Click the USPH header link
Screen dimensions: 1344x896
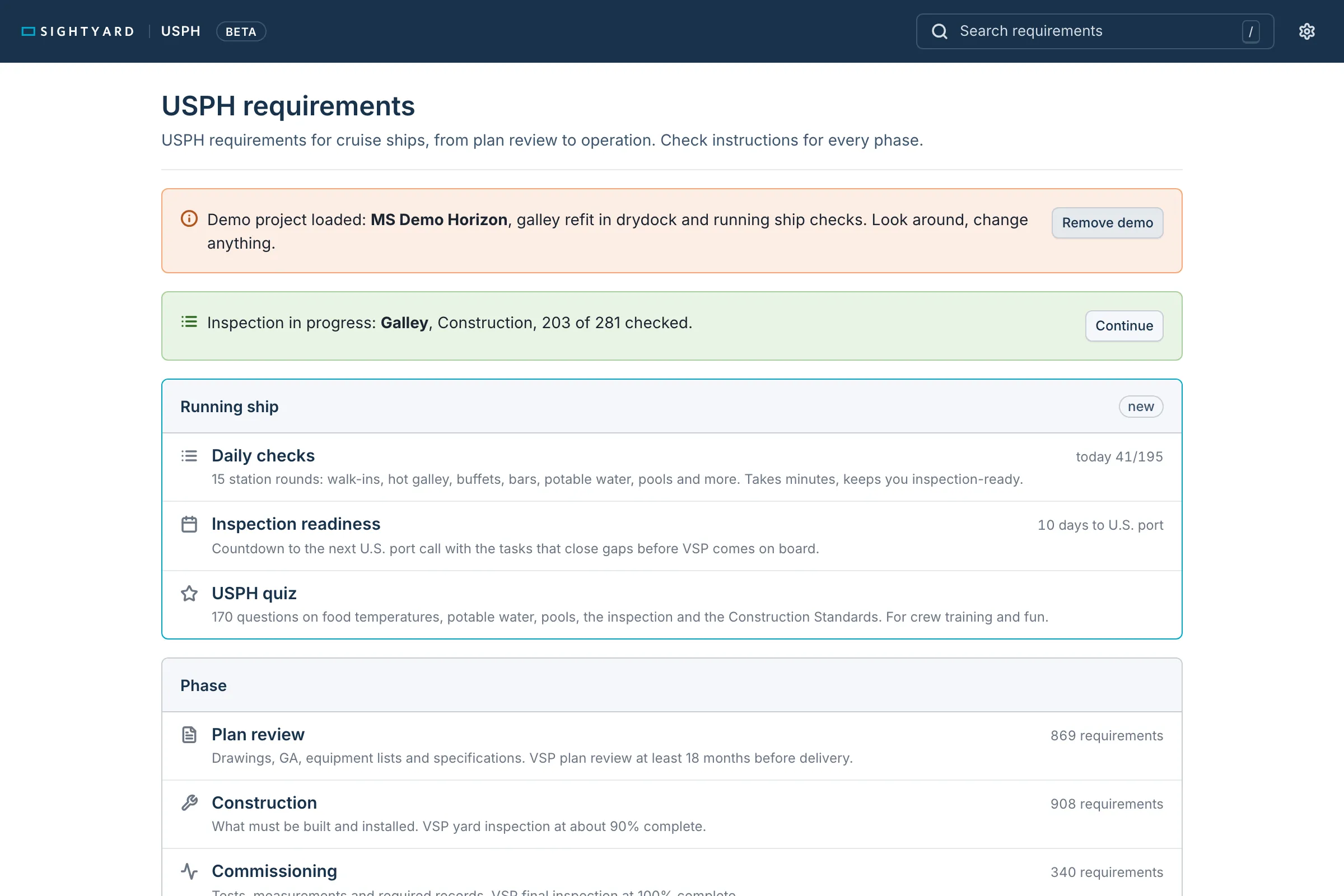coord(180,31)
